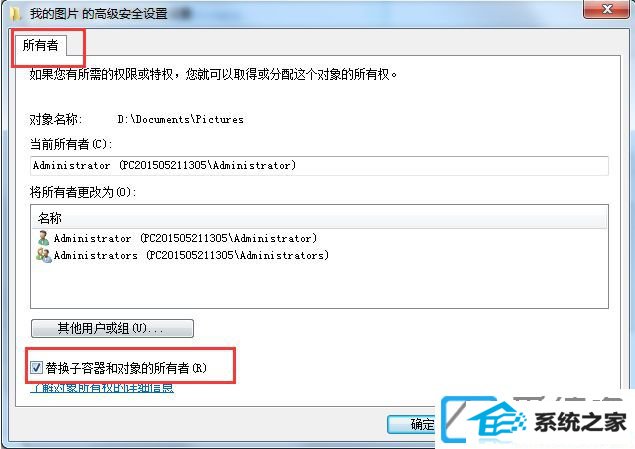635x449 pixels.
Task: Click the single-user icon beside Administrator
Action: tap(43, 238)
